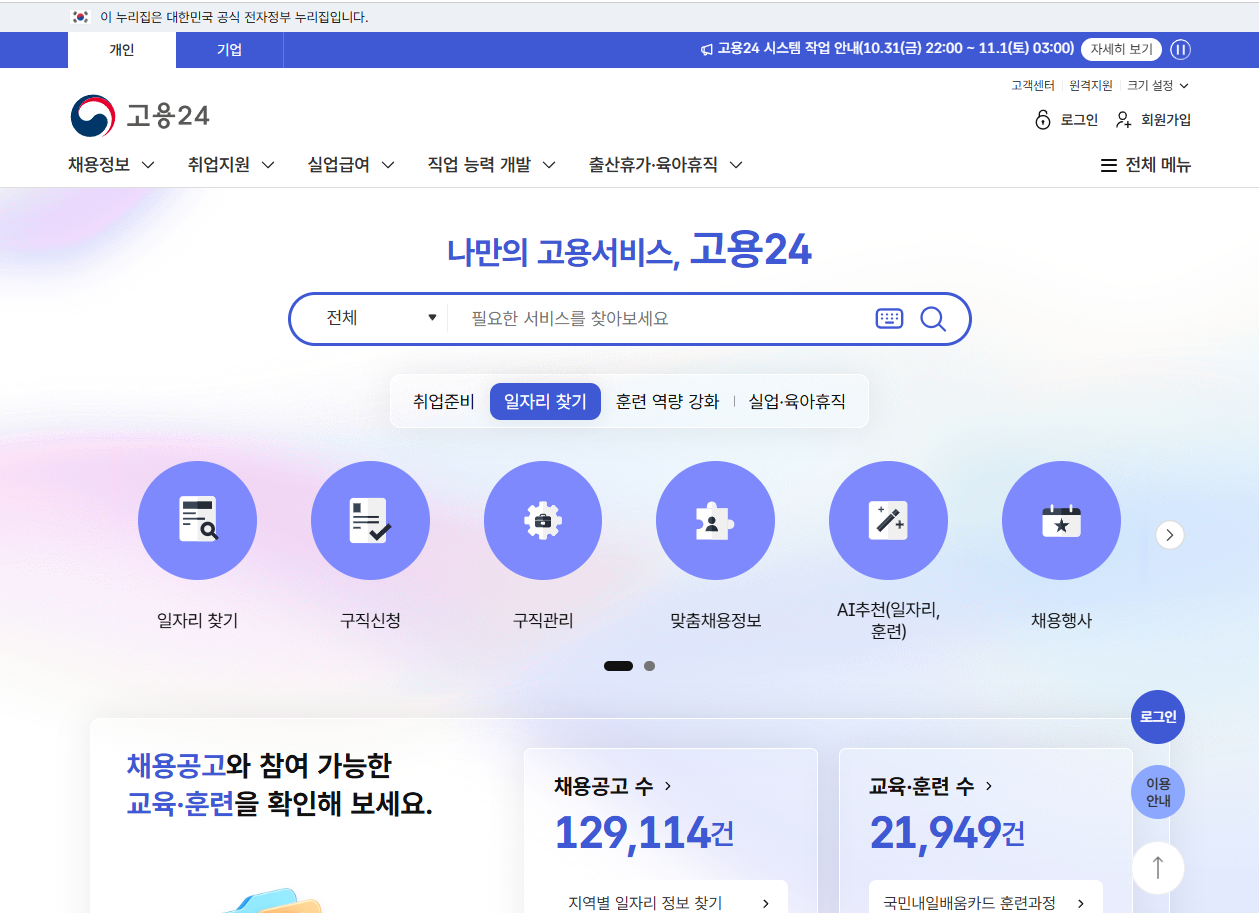
Task: Open the 전체 메뉴 hamburger menu
Action: tap(1146, 165)
